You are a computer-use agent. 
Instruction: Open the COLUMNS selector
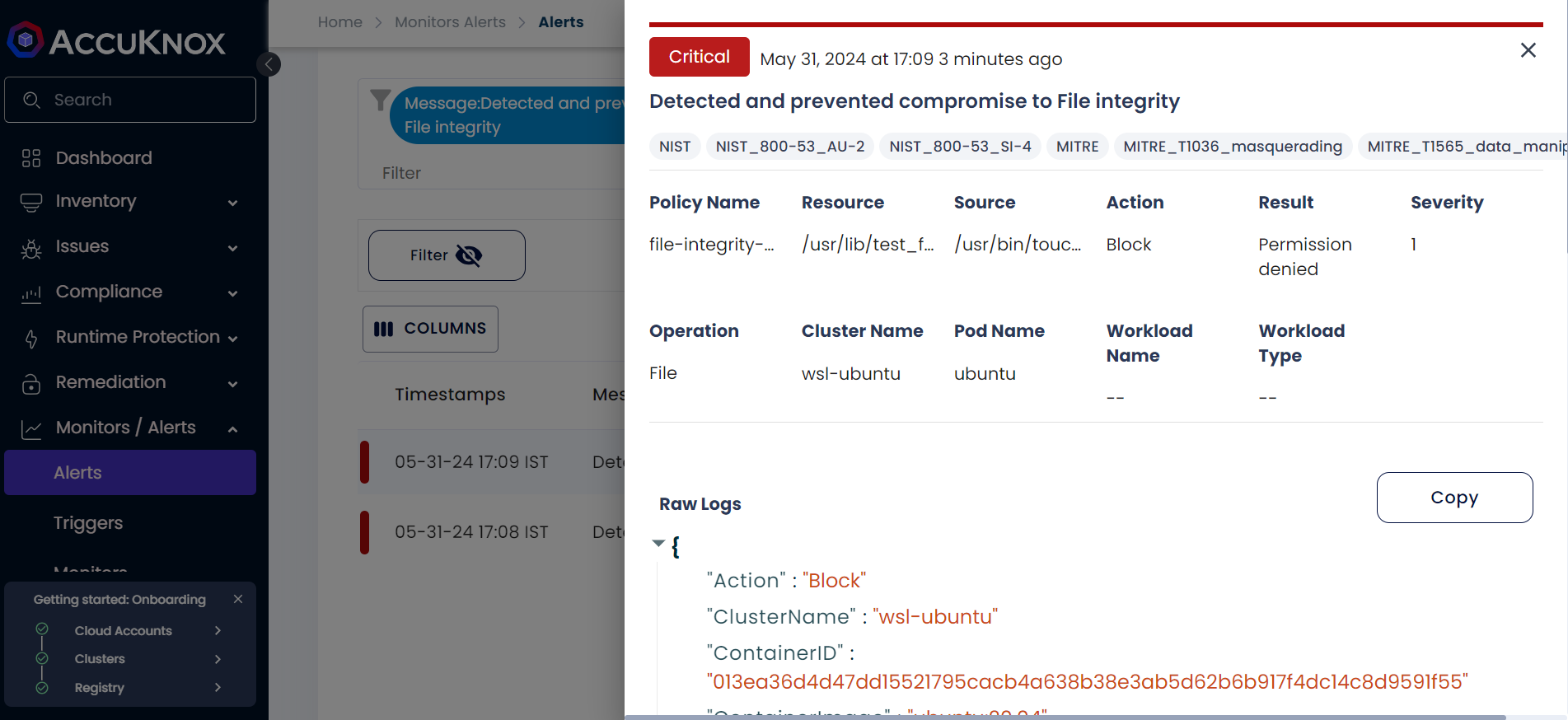point(430,329)
